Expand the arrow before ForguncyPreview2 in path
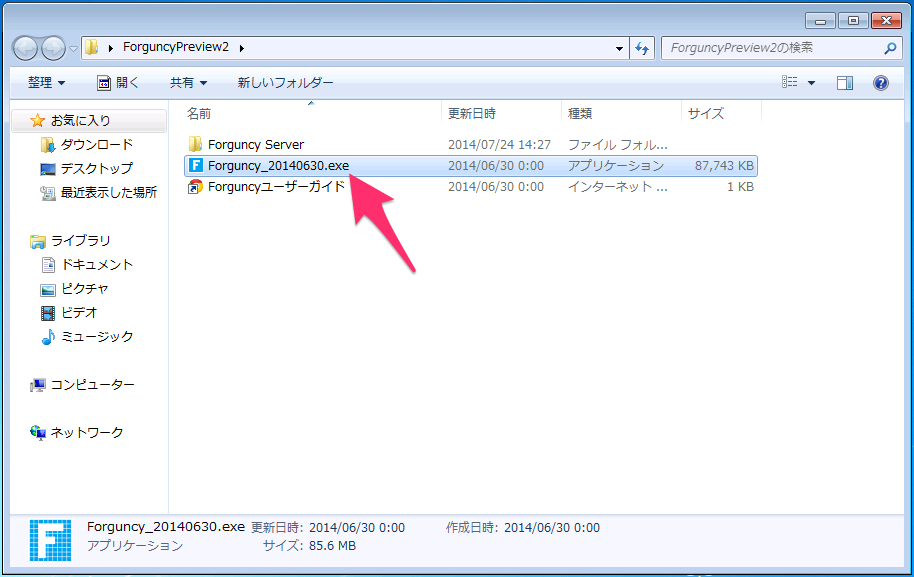 click(x=111, y=48)
